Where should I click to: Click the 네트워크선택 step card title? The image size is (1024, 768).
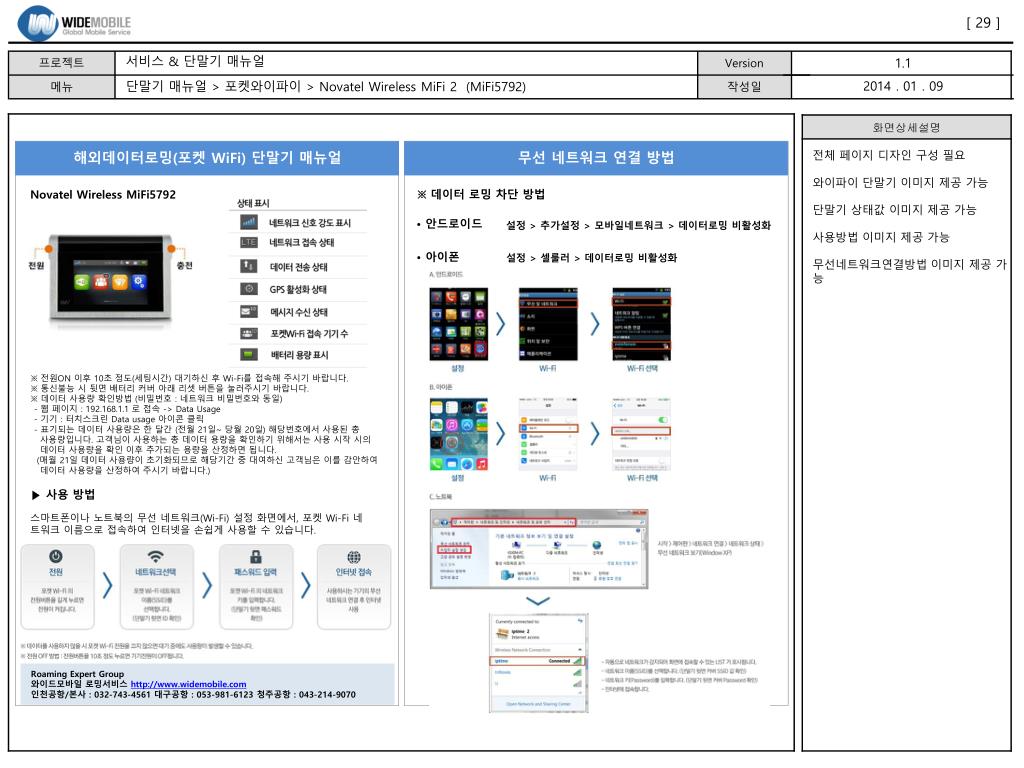pos(155,572)
